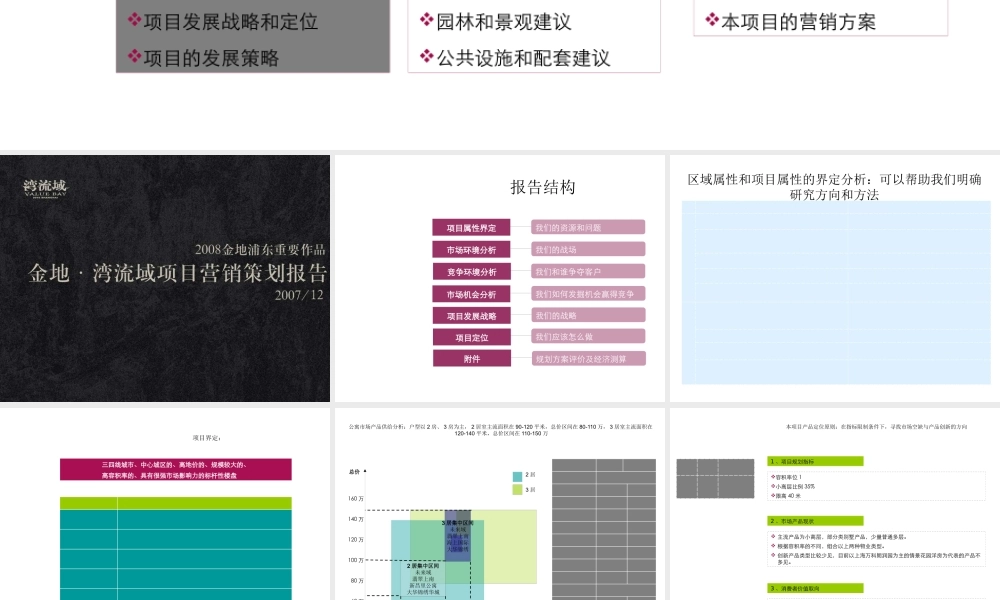Open the 报告结构 slide thumbnail

point(499,278)
